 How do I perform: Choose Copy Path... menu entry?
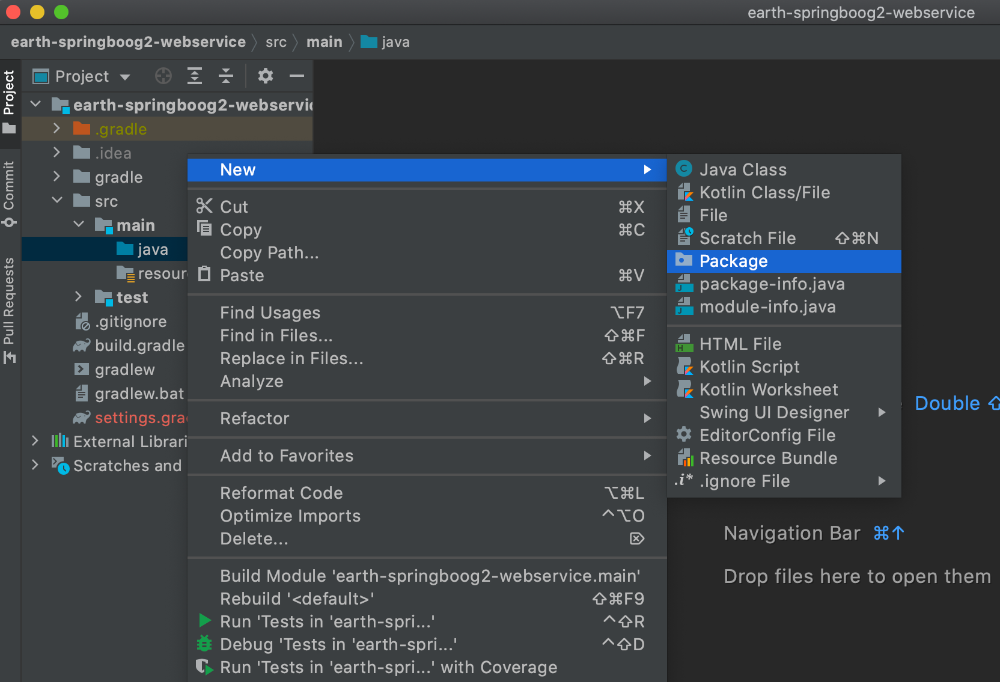tap(427, 253)
